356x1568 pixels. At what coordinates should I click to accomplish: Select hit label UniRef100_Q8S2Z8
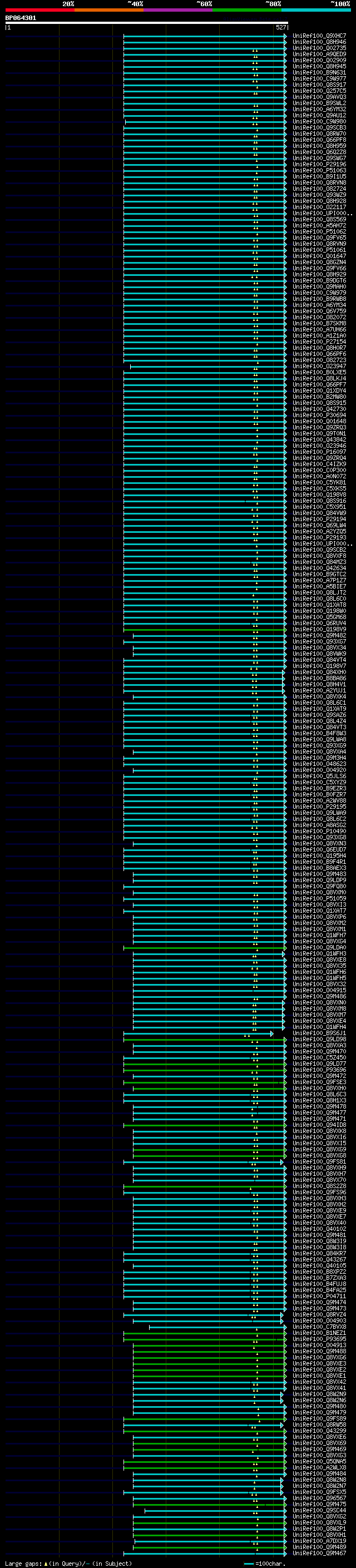coord(319,1186)
